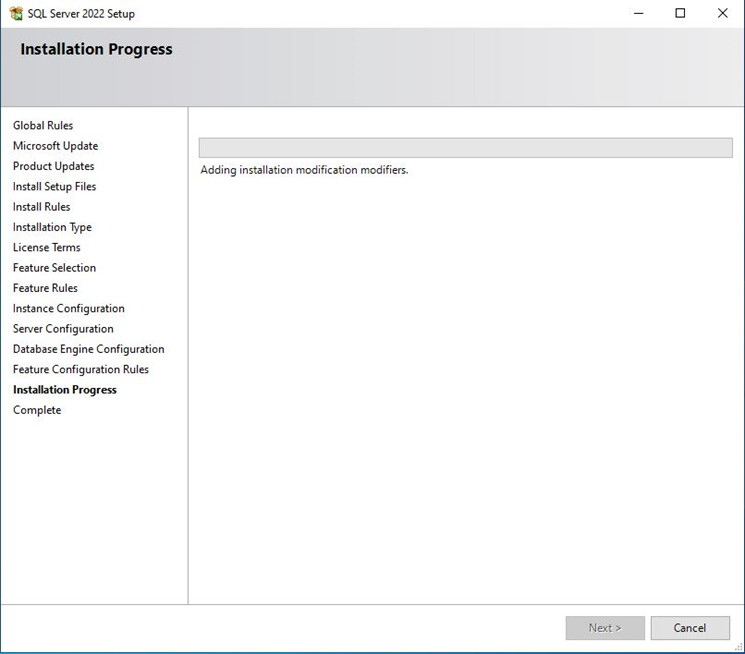The height and width of the screenshot is (654, 745).
Task: Select Feature Rules step
Action: 45,288
